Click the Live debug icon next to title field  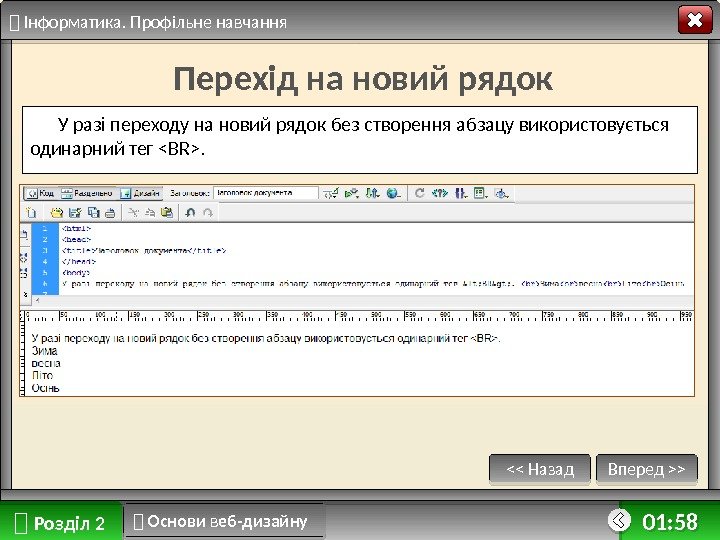pyautogui.click(x=331, y=193)
